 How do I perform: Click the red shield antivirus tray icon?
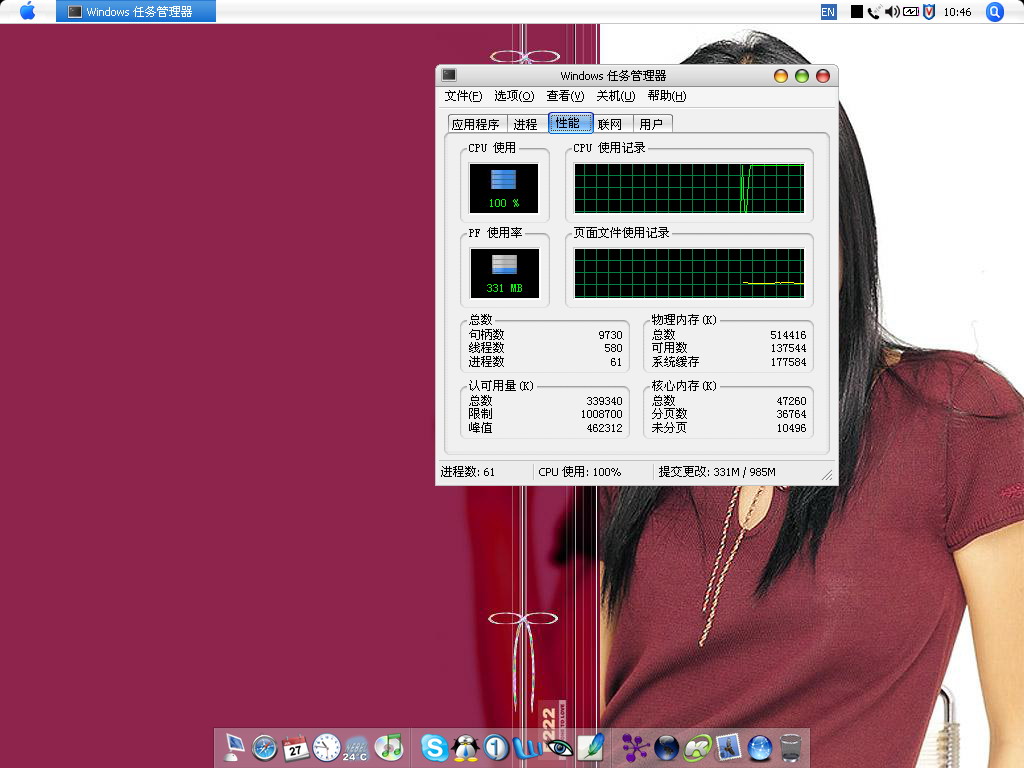pos(928,12)
